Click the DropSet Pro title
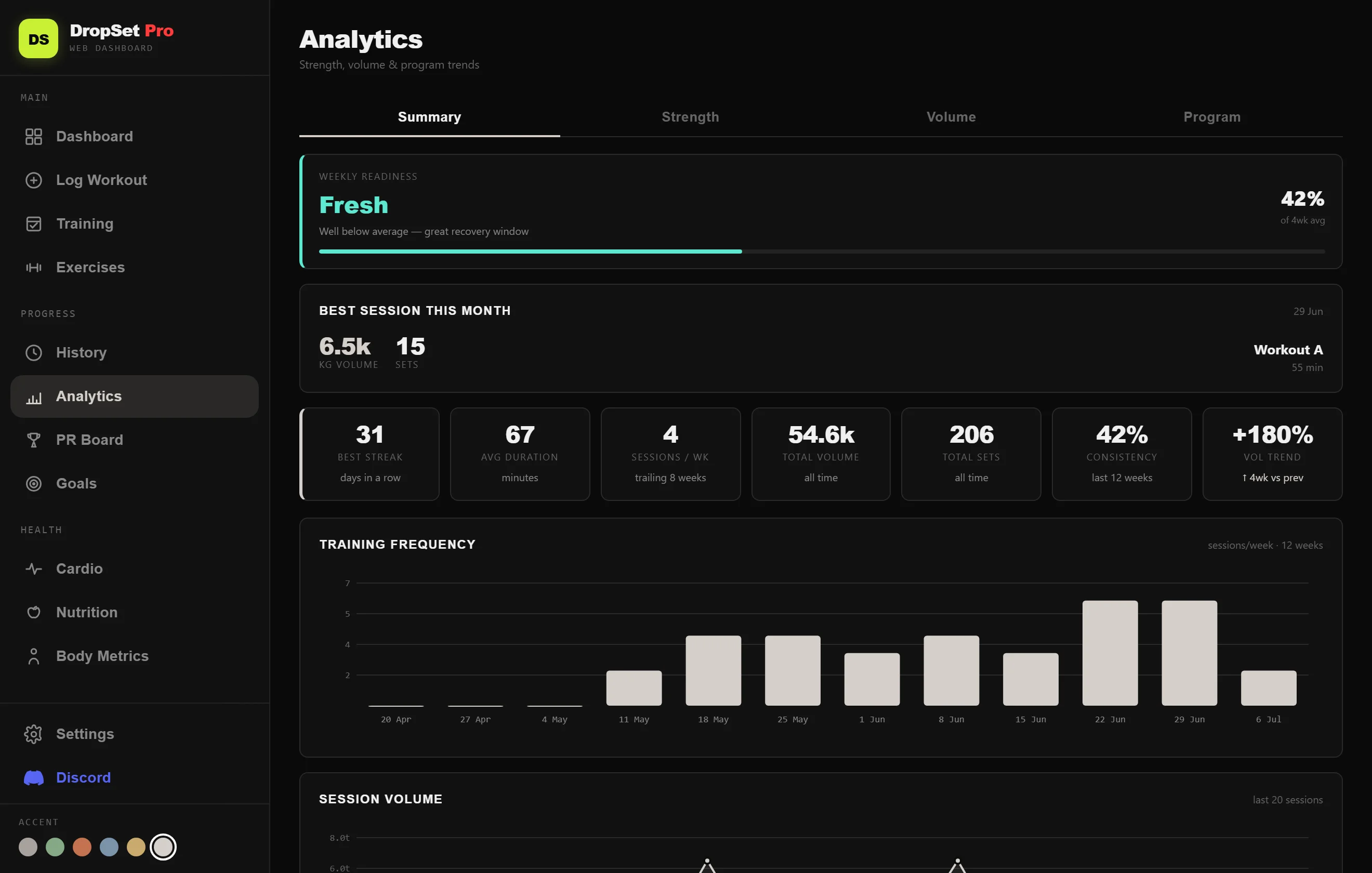This screenshot has width=1372, height=873. (x=122, y=31)
